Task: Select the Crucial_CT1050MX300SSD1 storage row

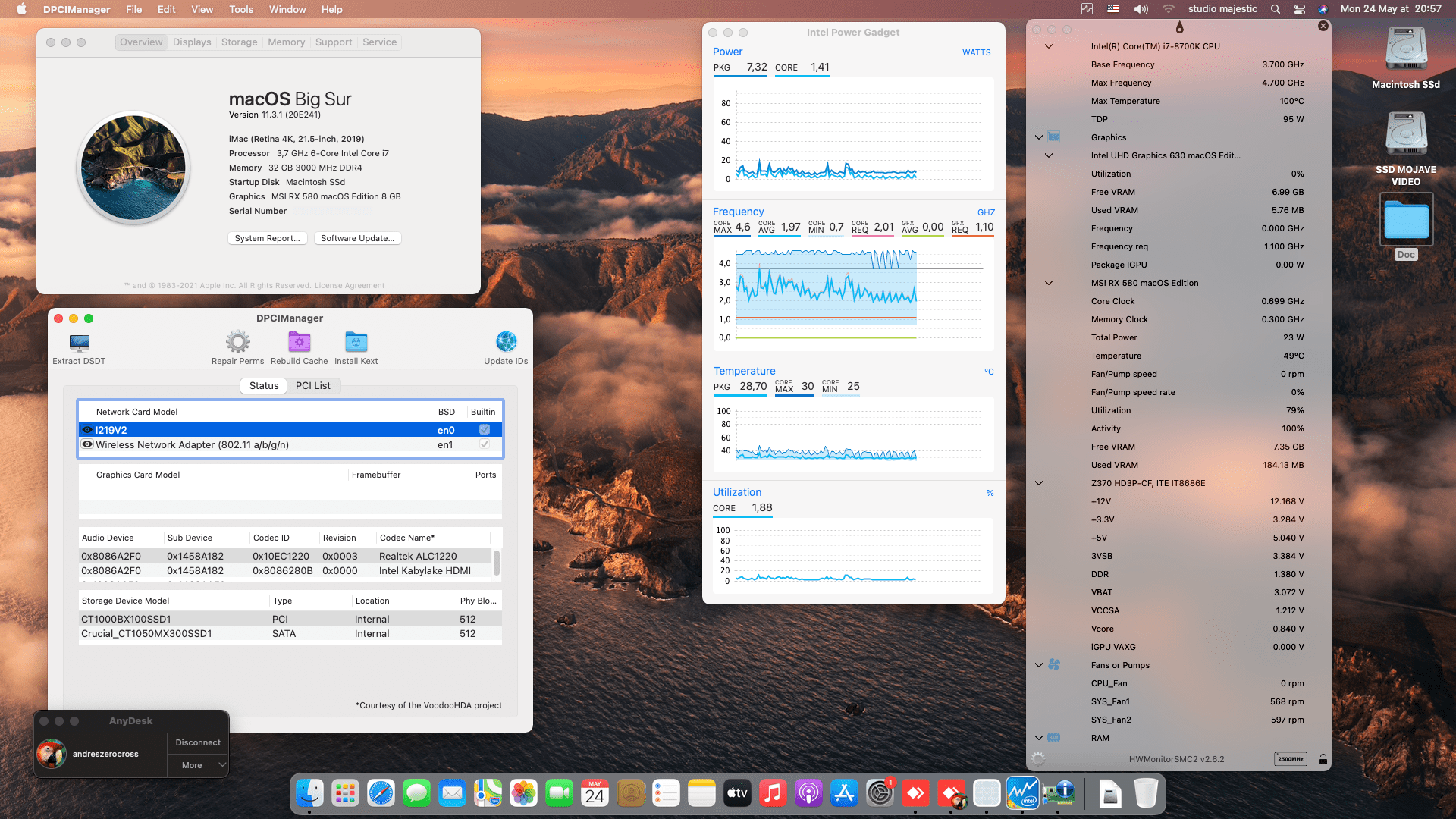Action: (x=290, y=634)
